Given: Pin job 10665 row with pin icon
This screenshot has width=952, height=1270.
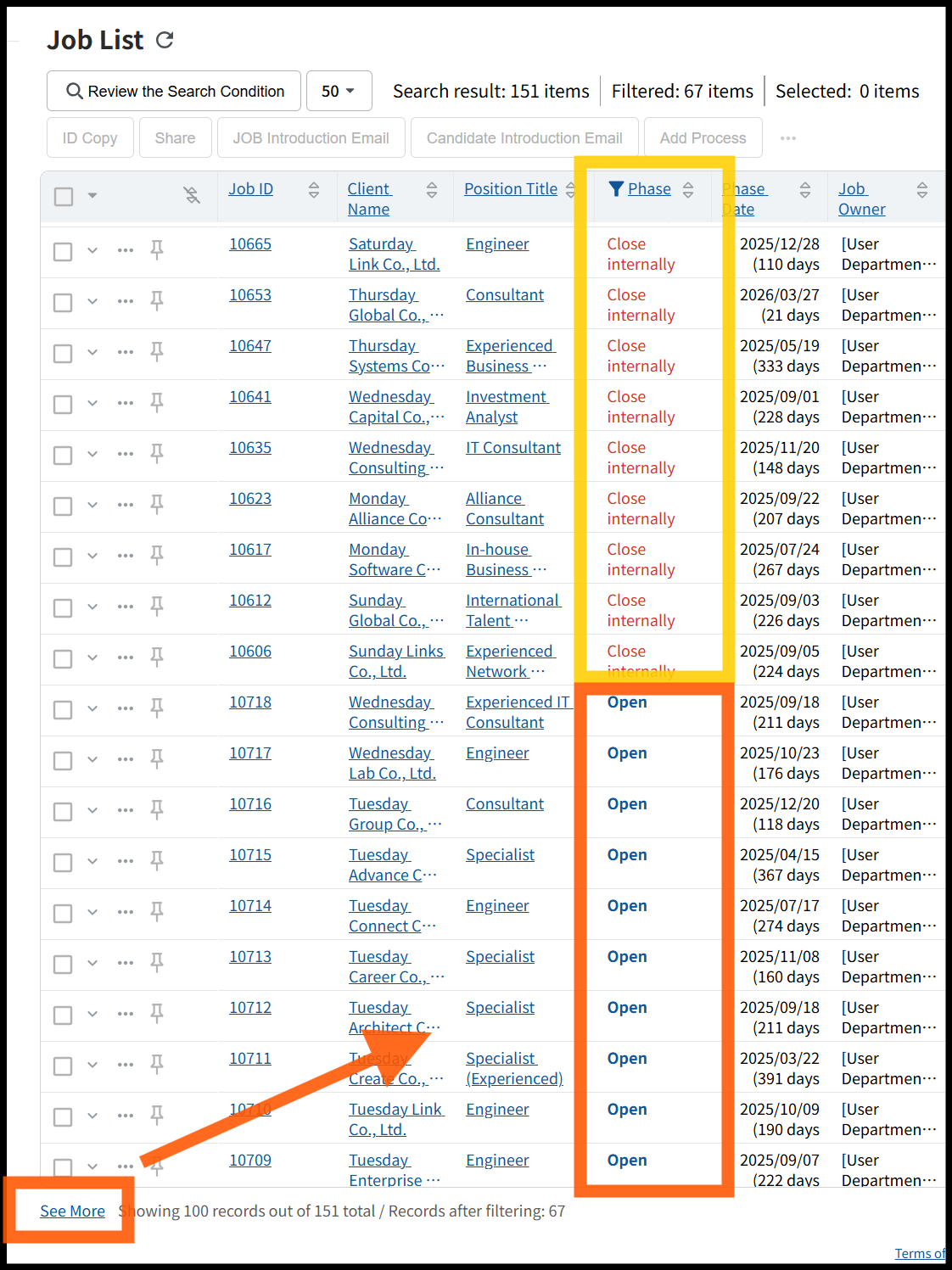Looking at the screenshot, I should point(157,249).
